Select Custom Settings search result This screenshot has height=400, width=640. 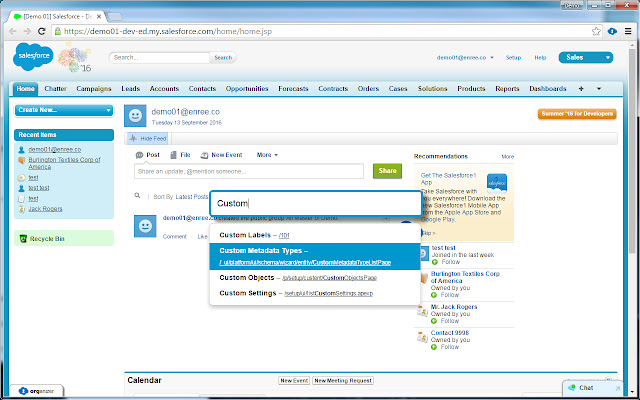click(315, 293)
